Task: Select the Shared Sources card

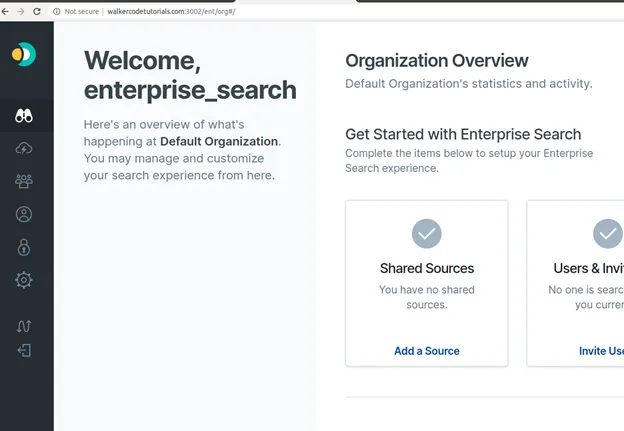Action: [x=427, y=283]
